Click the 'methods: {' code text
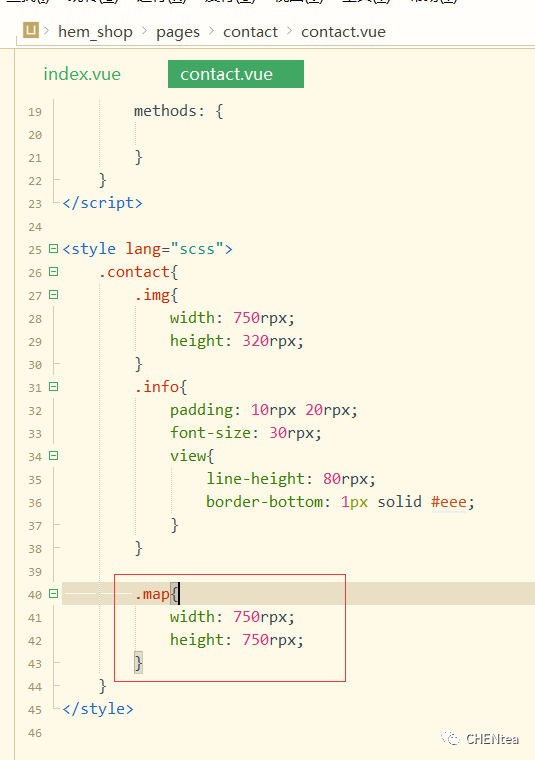 point(178,111)
